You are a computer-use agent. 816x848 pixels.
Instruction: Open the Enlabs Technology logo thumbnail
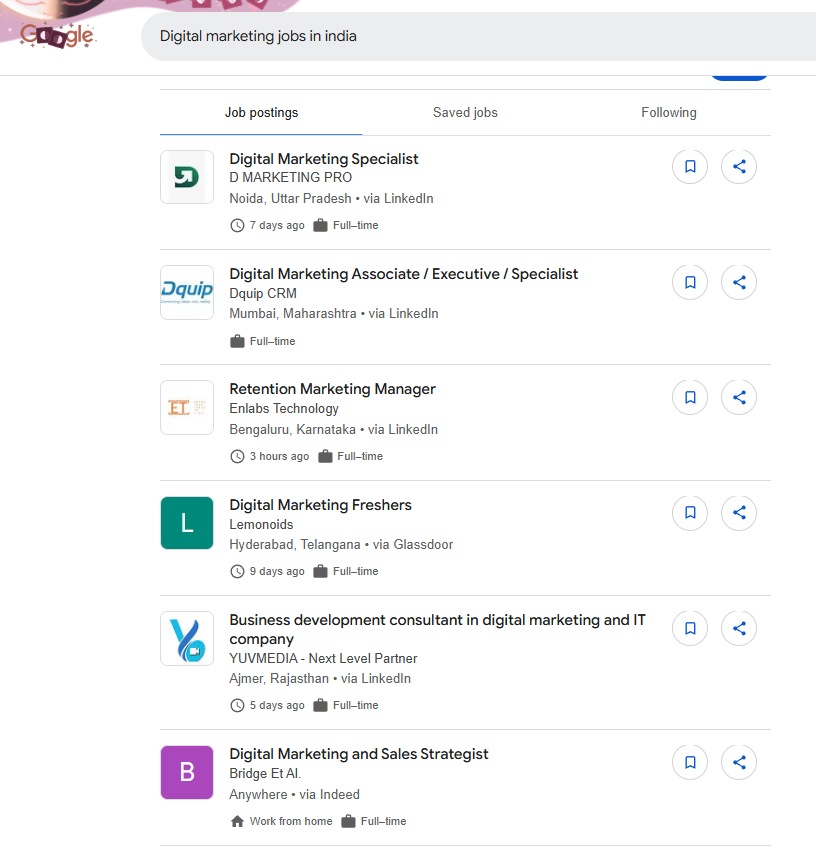click(x=187, y=408)
